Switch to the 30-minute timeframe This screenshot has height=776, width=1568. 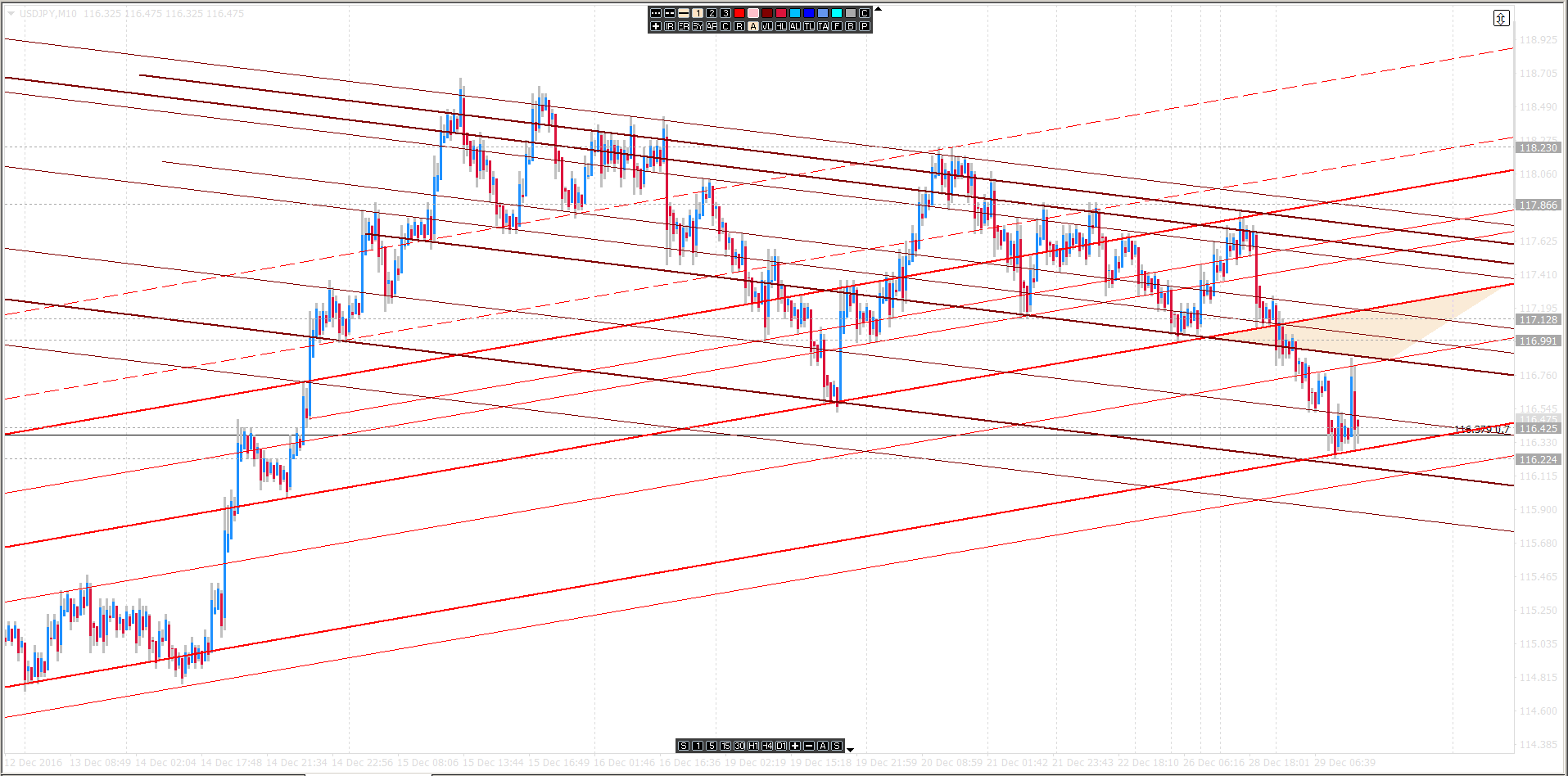point(739,746)
